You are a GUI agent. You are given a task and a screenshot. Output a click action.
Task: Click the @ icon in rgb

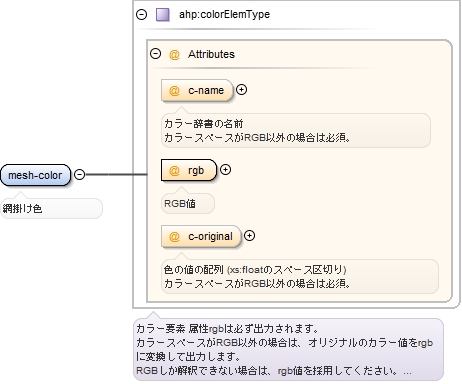tap(174, 171)
